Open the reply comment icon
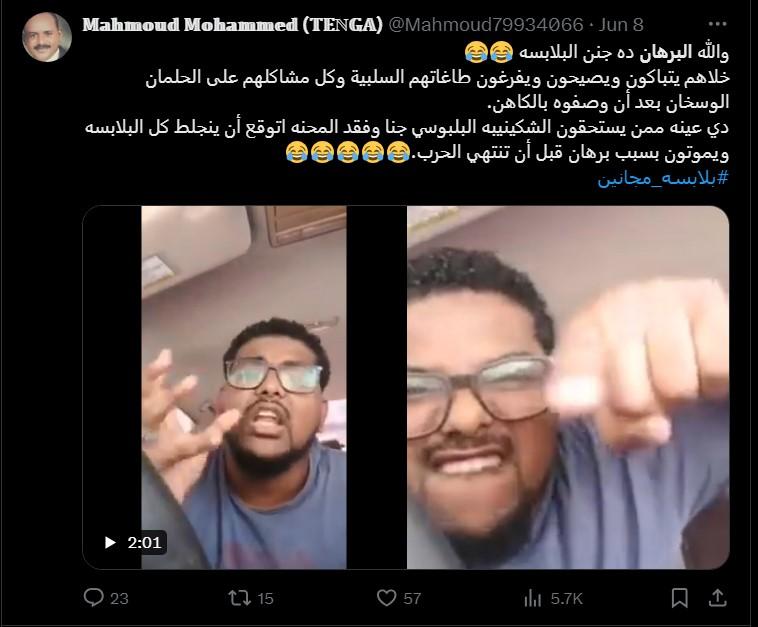The height and width of the screenshot is (627, 758). (x=93, y=598)
